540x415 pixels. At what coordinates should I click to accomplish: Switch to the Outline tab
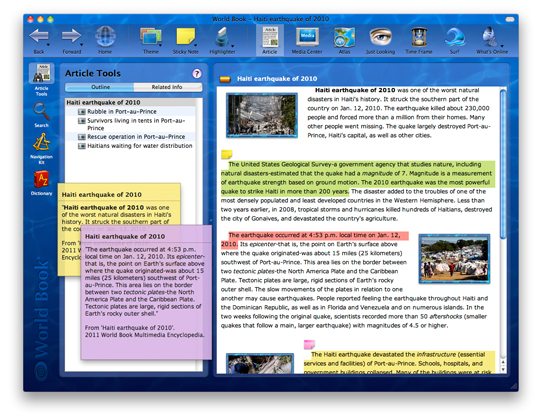[100, 87]
